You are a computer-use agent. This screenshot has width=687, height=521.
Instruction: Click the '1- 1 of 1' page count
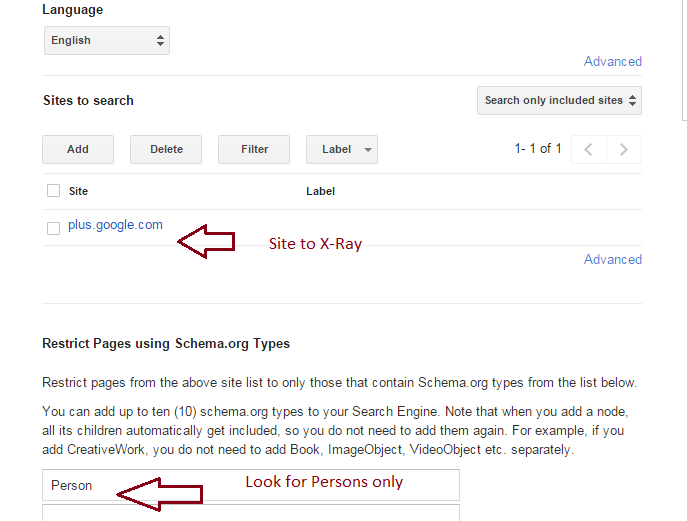tap(538, 149)
